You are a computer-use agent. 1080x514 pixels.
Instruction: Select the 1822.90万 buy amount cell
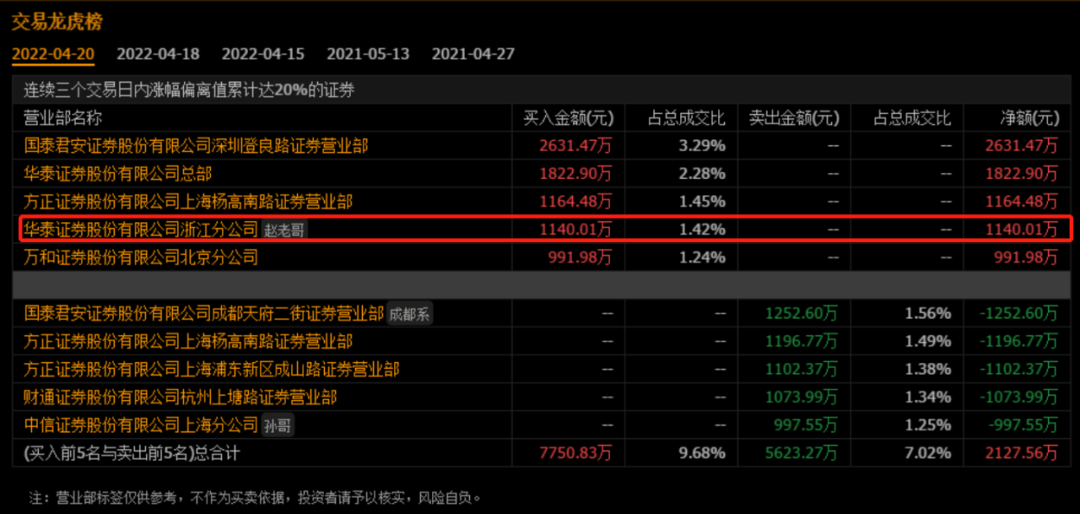pyautogui.click(x=576, y=174)
